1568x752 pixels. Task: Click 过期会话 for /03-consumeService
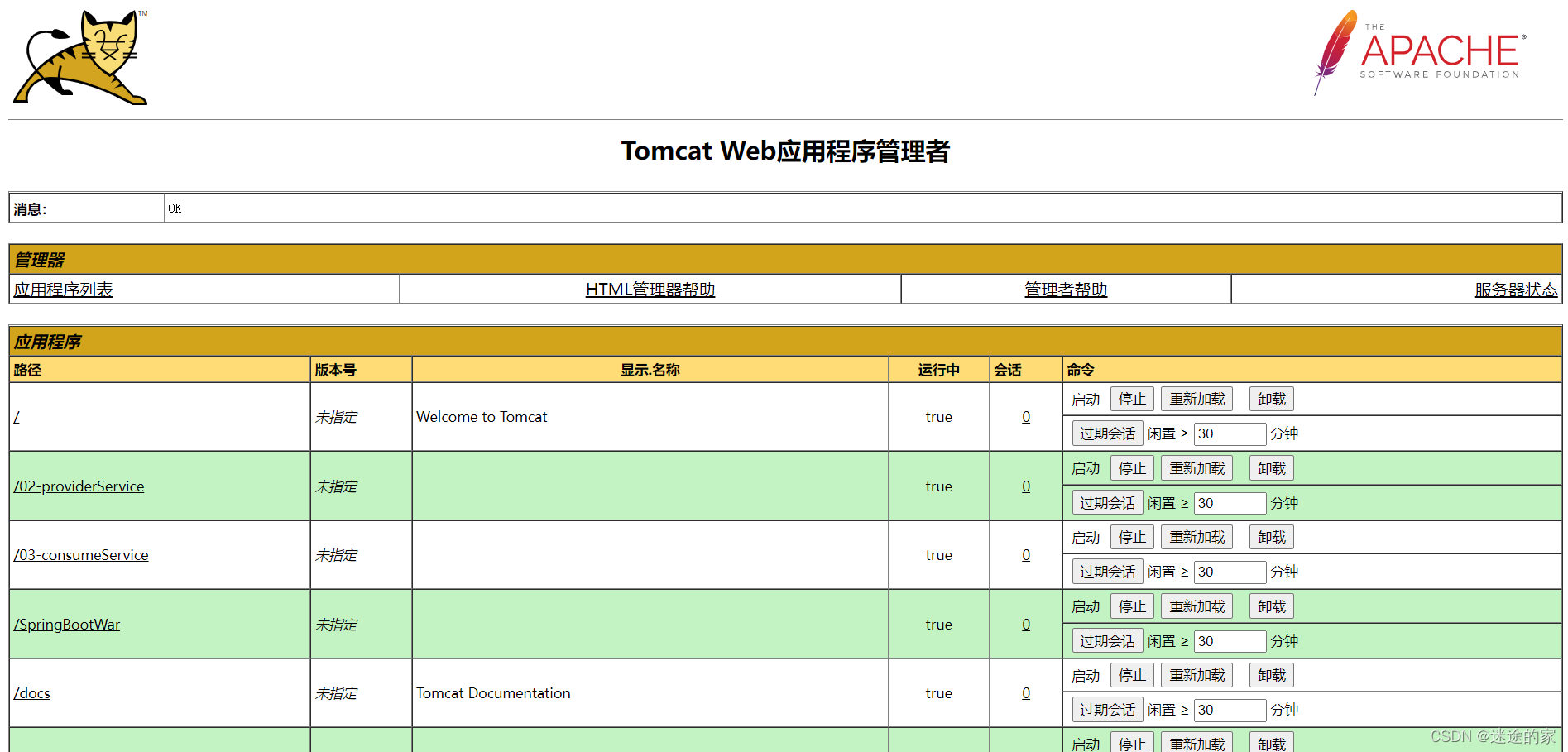(1107, 572)
